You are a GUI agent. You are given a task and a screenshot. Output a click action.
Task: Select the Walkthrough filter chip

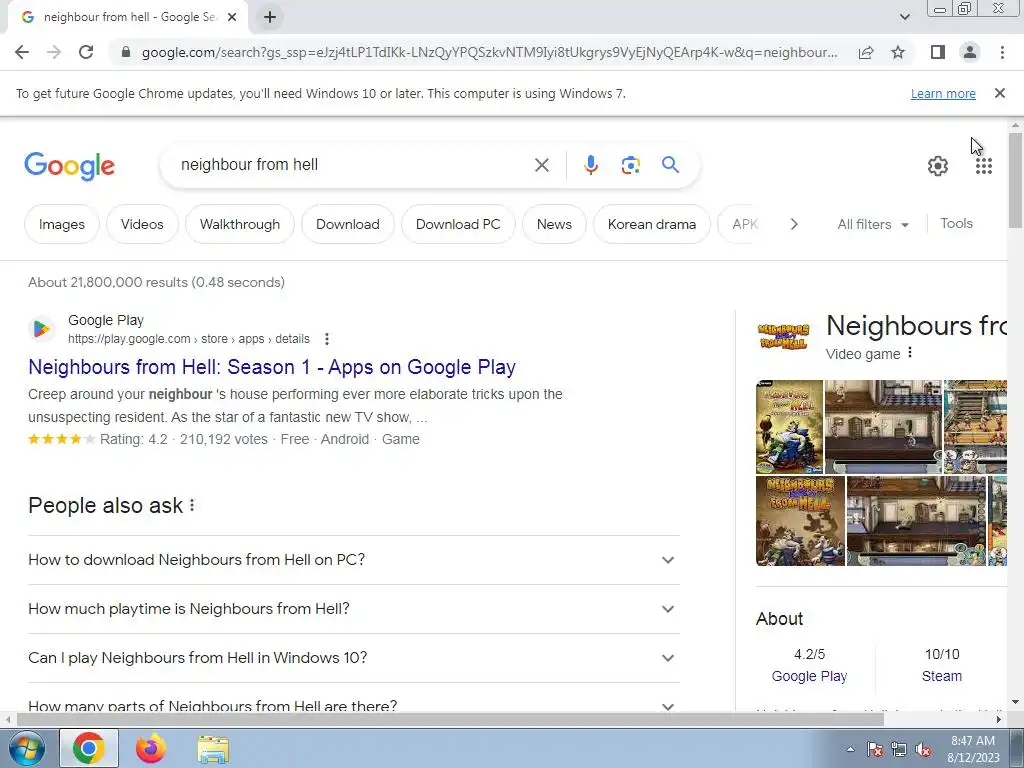pos(240,224)
